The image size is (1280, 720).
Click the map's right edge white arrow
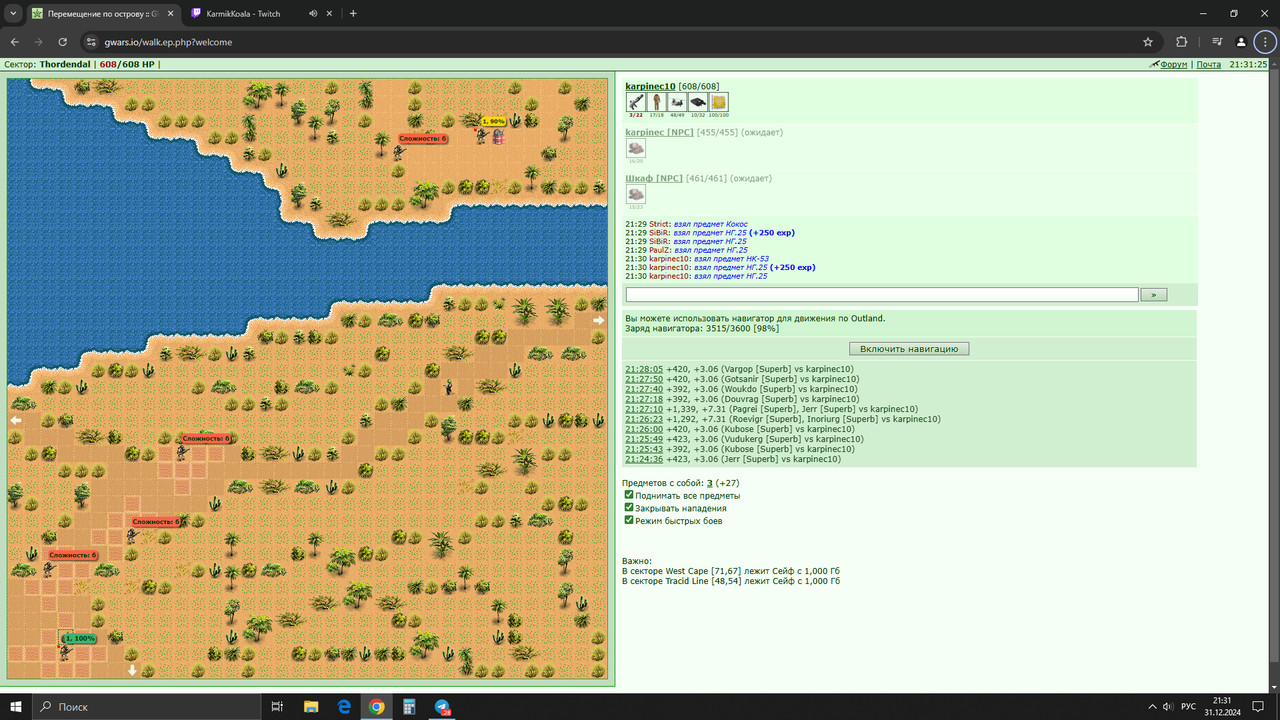pyautogui.click(x=599, y=321)
